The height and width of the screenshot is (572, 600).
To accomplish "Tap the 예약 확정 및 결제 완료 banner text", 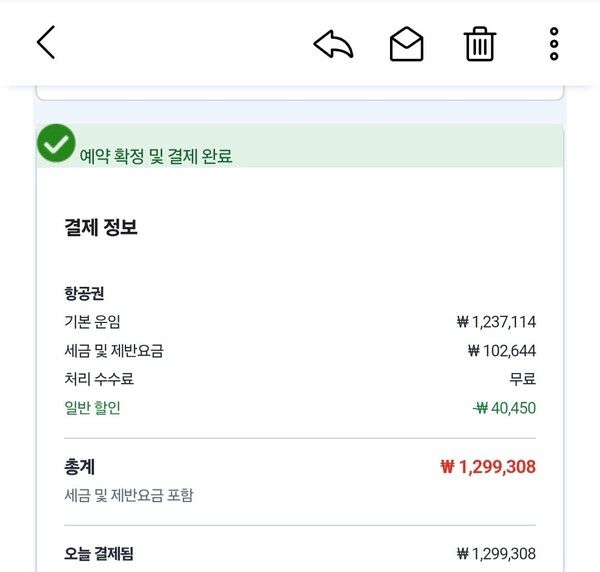I will click(156, 156).
